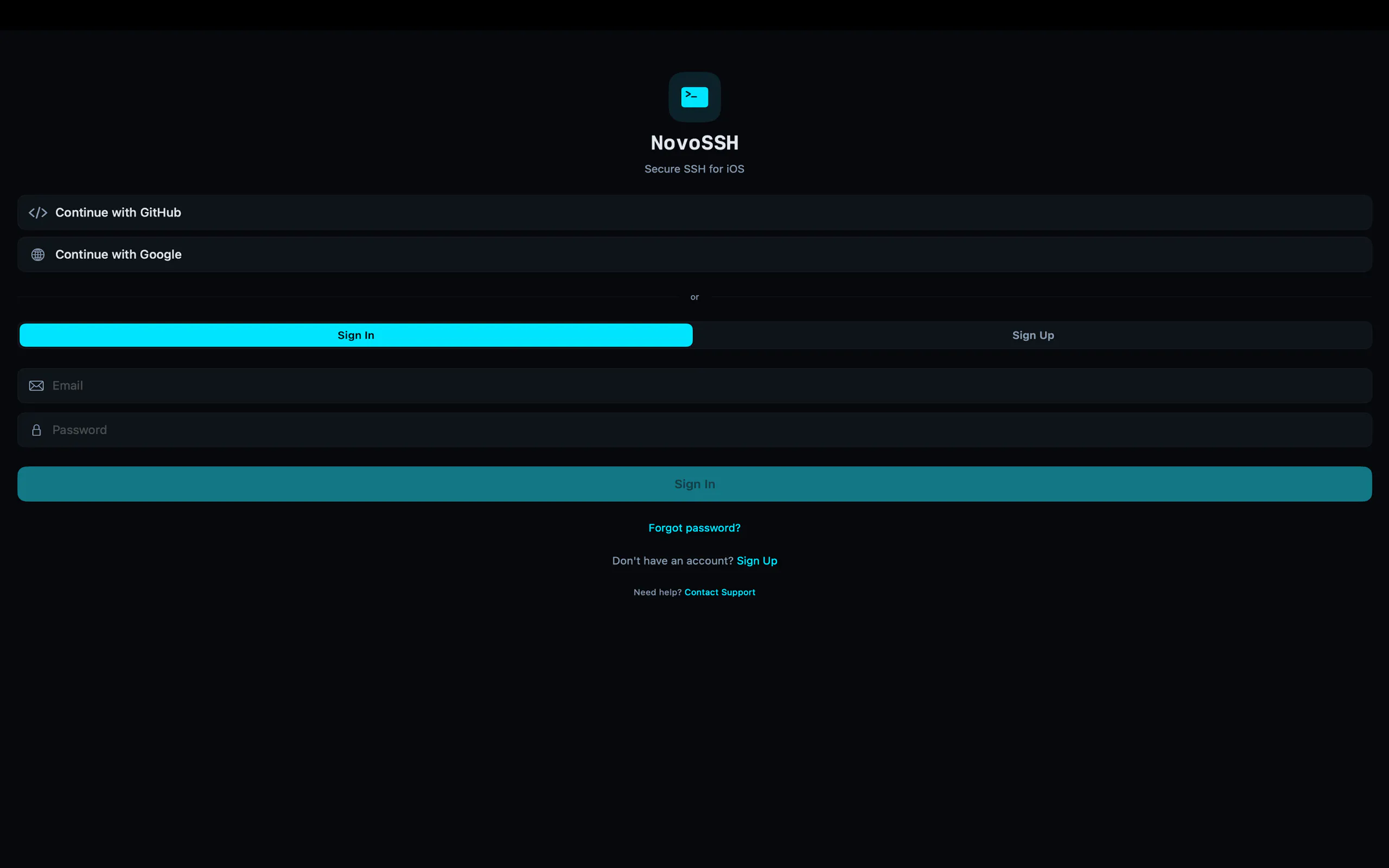Focus the Password input field
The width and height of the screenshot is (1389, 868).
[x=694, y=430]
